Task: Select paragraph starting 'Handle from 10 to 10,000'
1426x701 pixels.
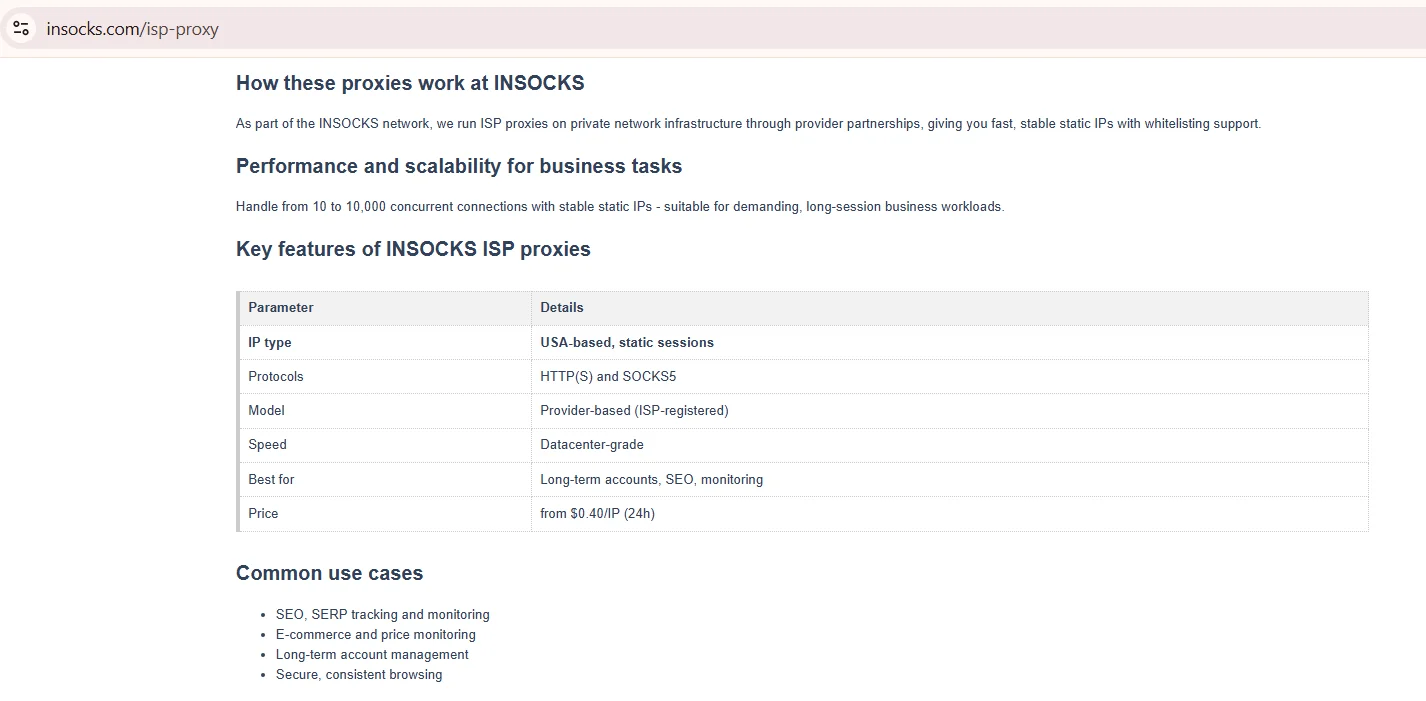Action: [x=620, y=207]
